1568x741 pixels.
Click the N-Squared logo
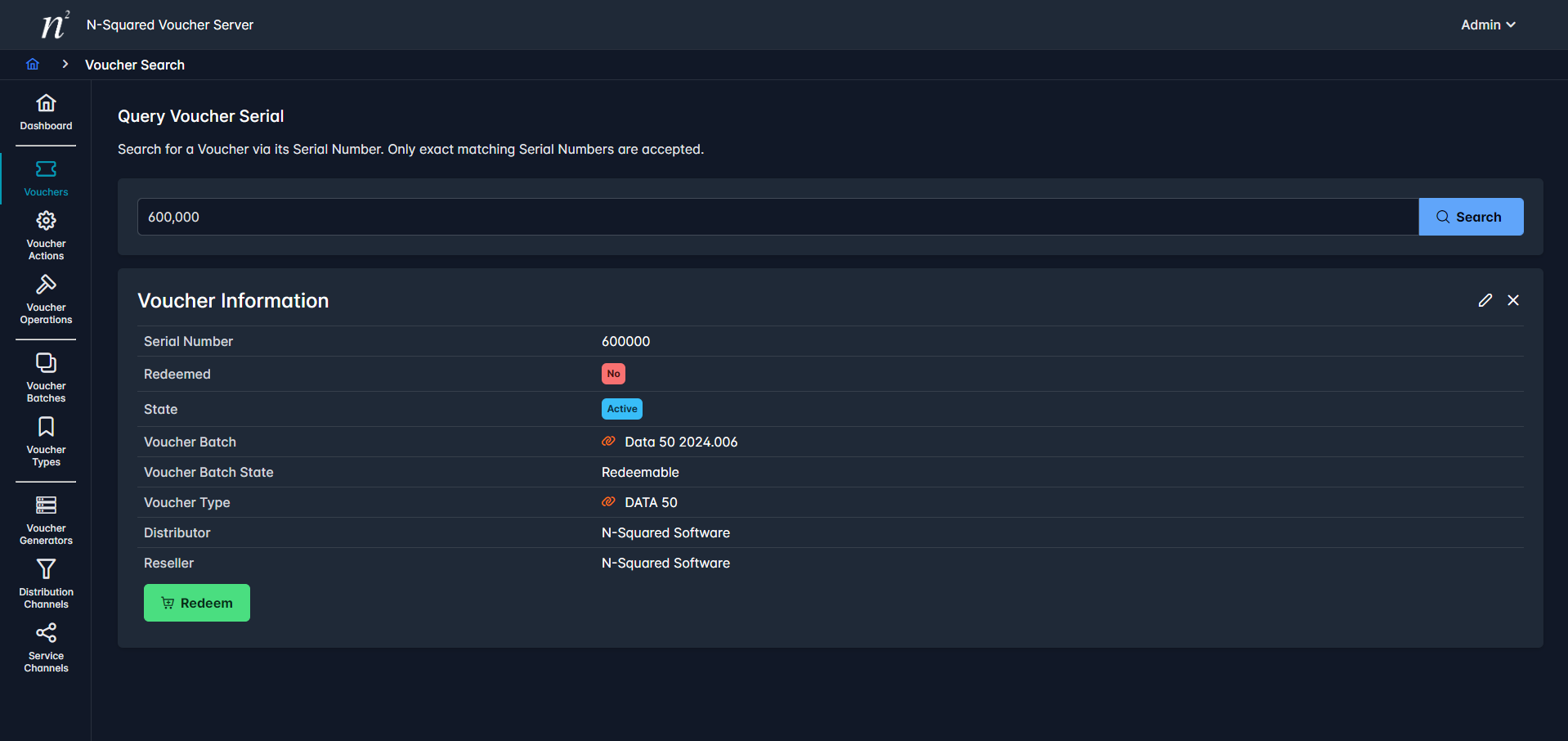[x=54, y=25]
